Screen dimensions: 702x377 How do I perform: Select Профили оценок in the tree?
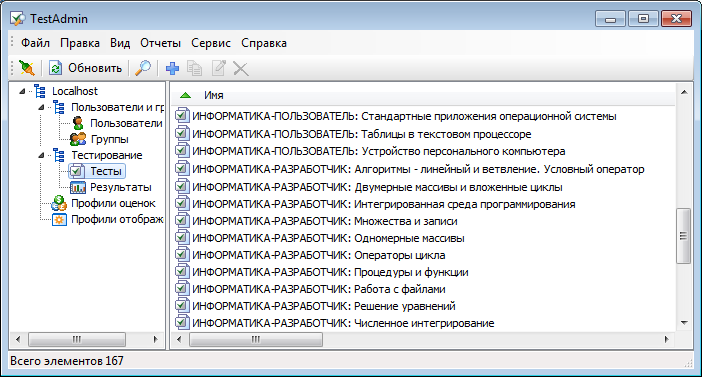(113, 203)
